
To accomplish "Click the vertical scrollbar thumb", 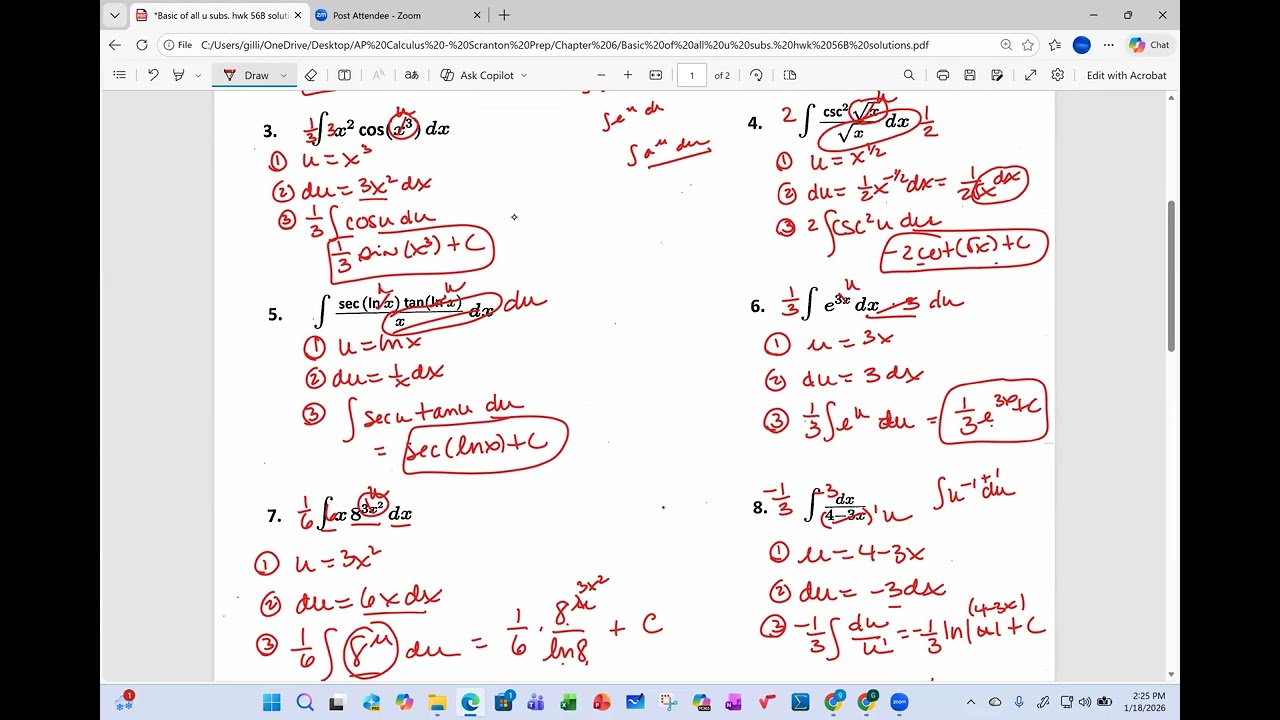I will 1172,275.
